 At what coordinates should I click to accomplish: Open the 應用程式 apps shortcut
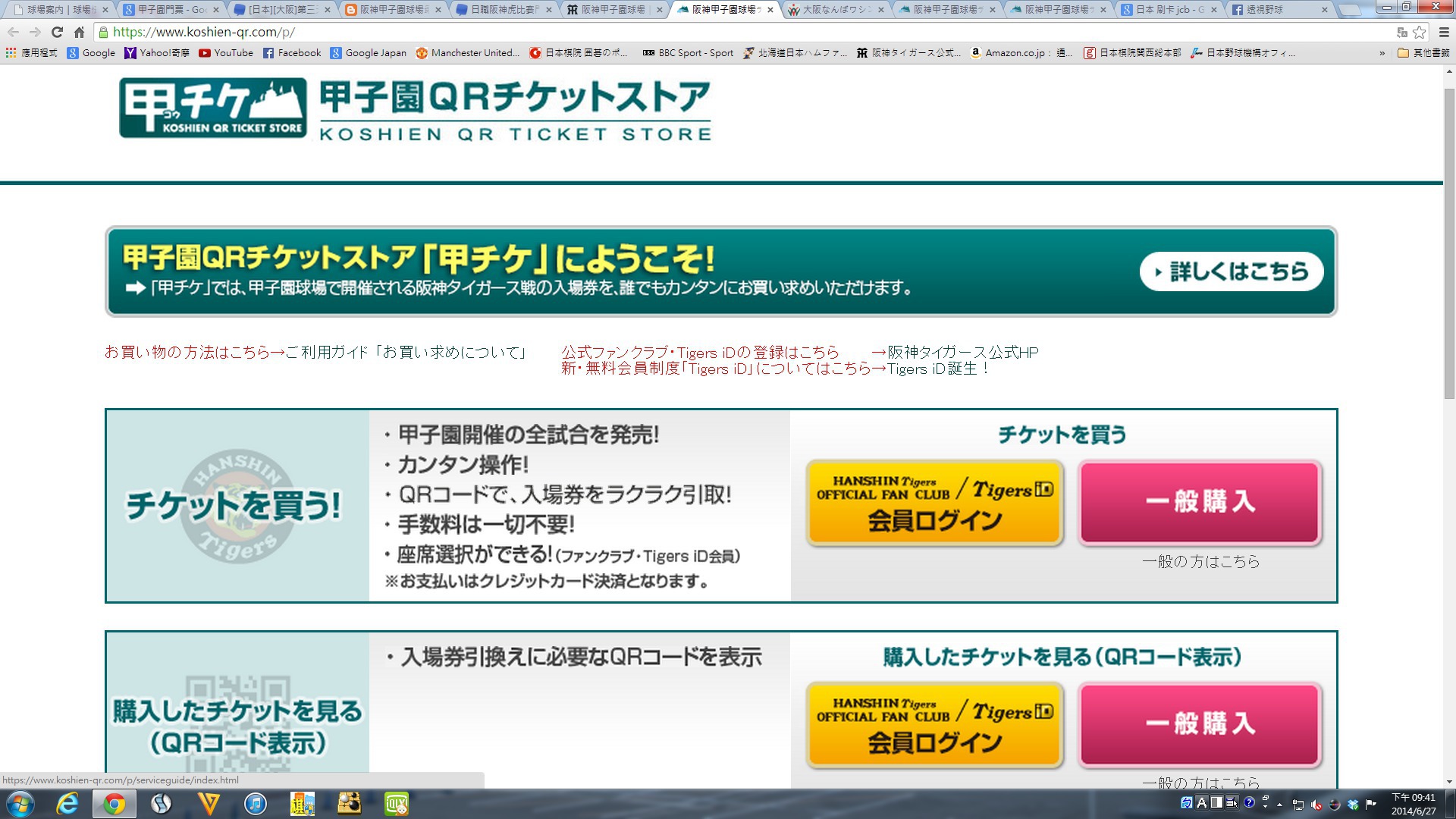click(31, 52)
